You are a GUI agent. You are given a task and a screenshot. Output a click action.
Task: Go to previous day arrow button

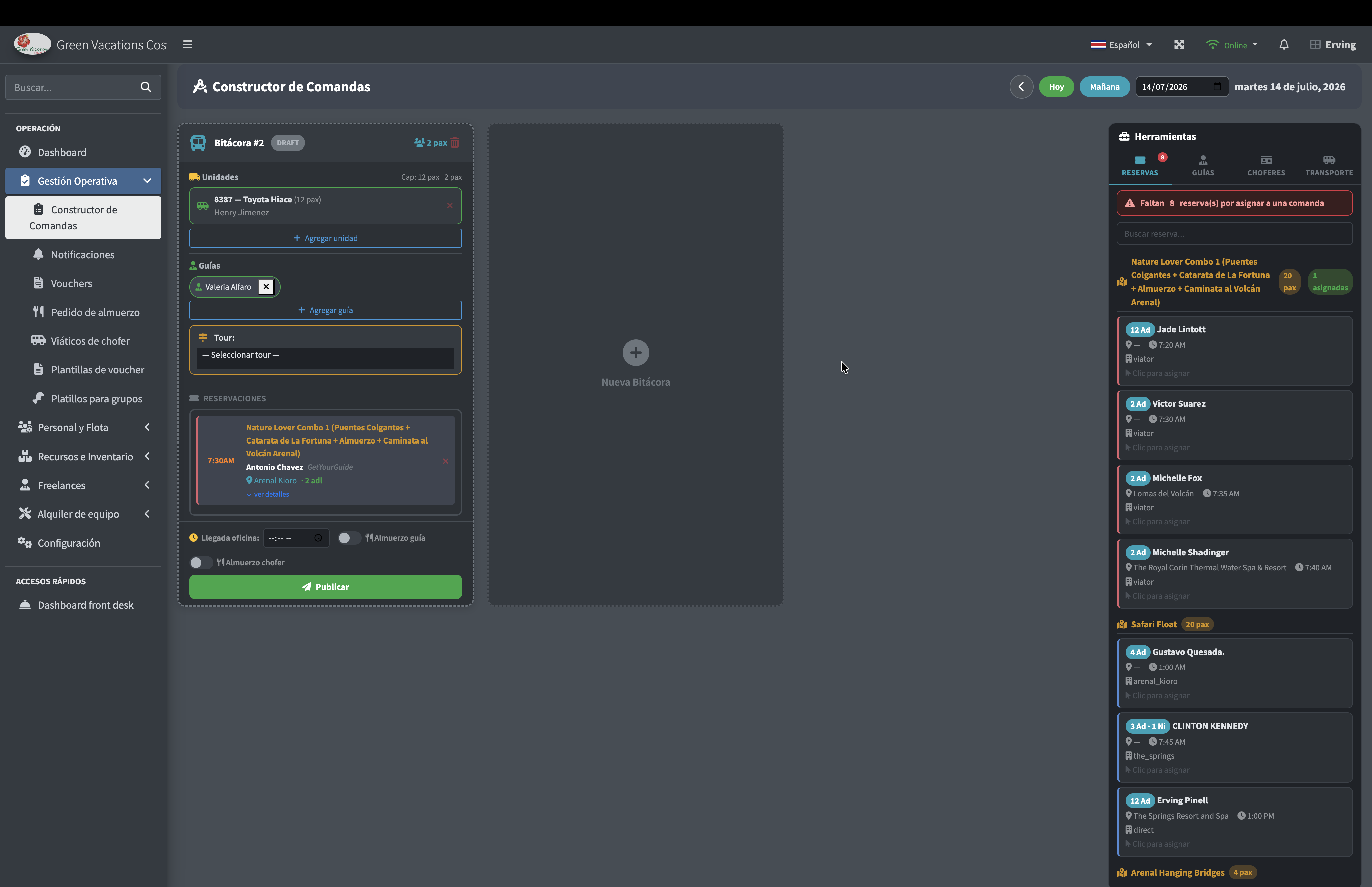coord(1021,87)
